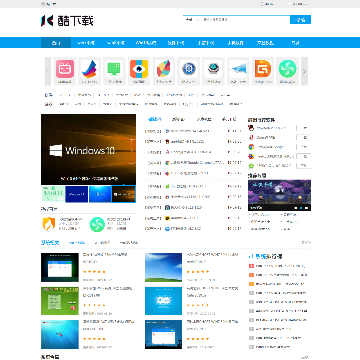Open the orange G-logo app icon
The image size is (360, 360).
(263, 69)
